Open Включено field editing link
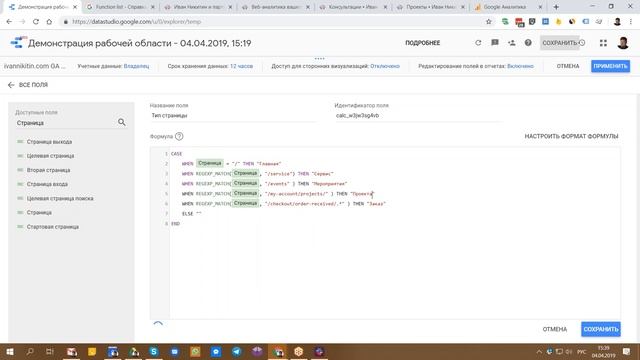 coord(520,66)
